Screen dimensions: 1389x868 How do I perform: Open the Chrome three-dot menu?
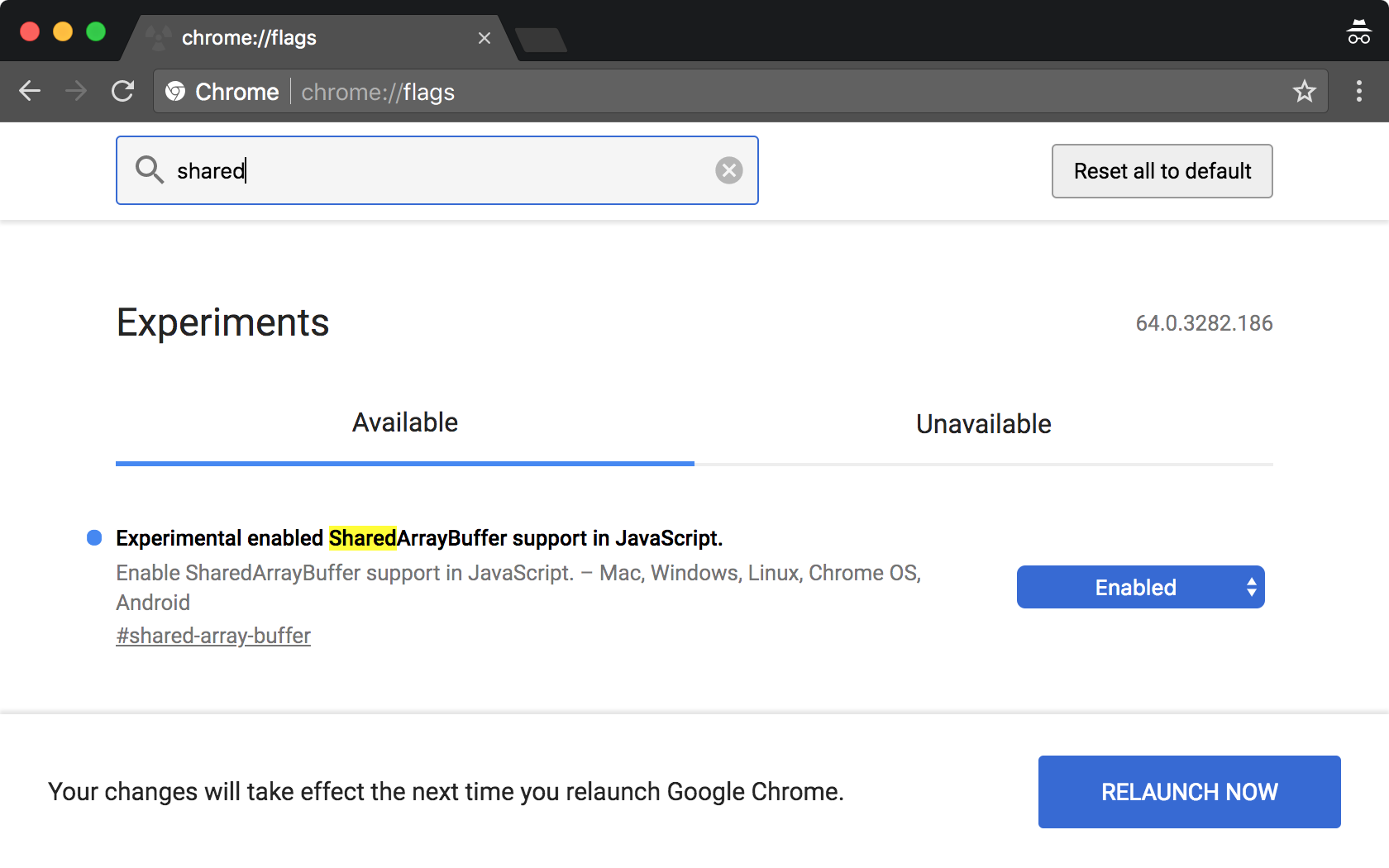click(1358, 91)
